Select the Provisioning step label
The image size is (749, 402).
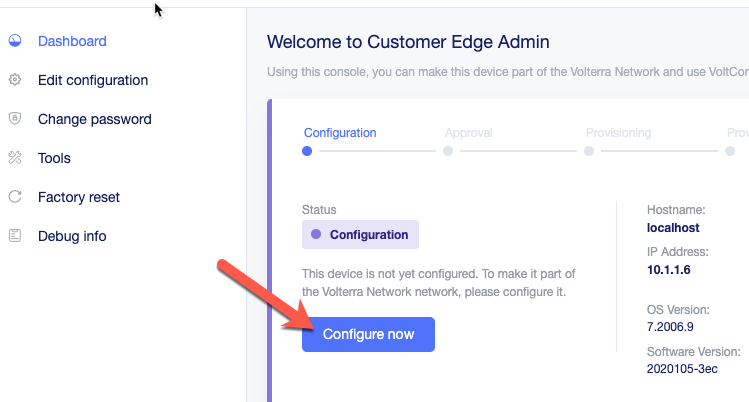pos(618,133)
